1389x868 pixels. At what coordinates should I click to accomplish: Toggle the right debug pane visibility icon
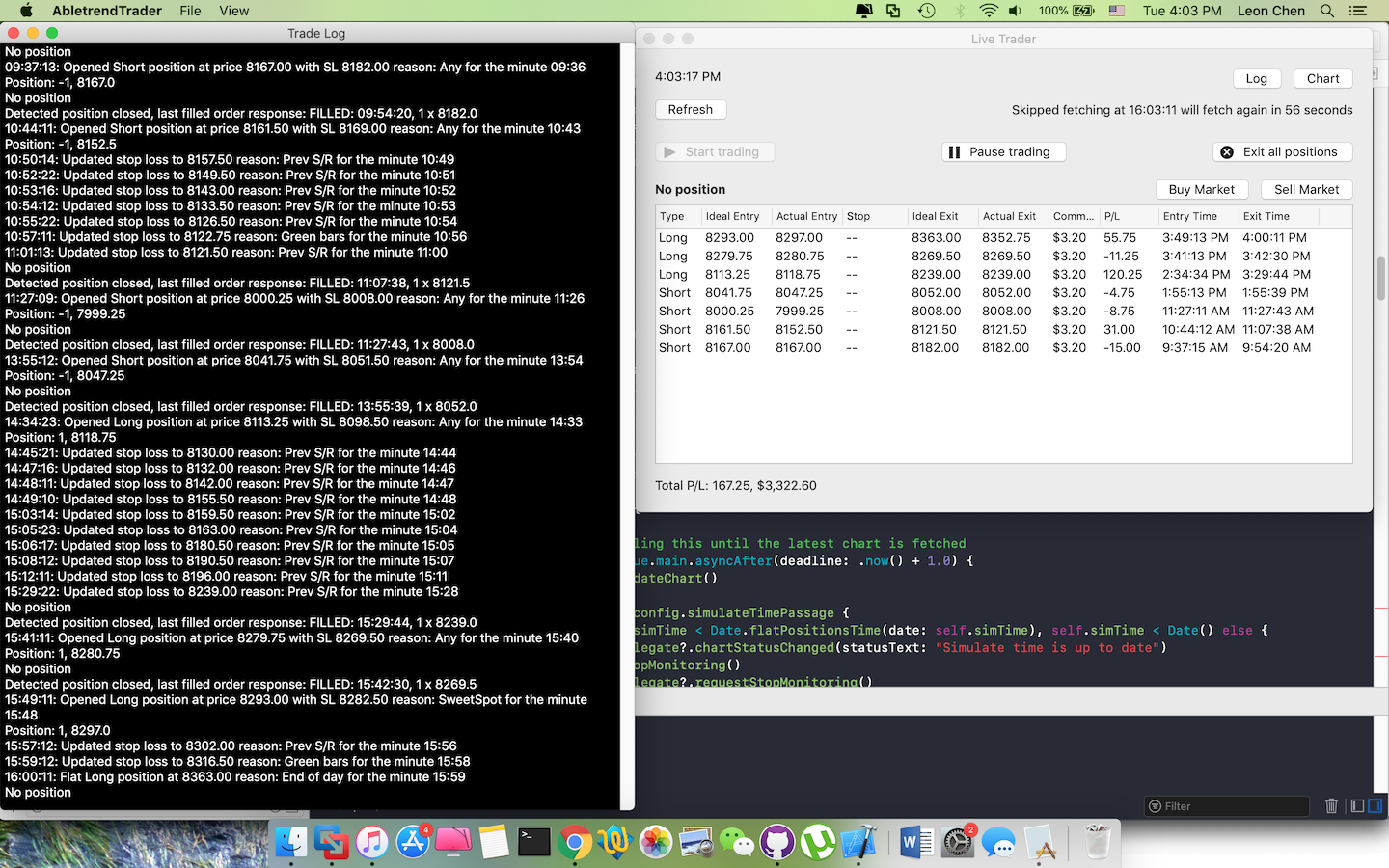1373,805
